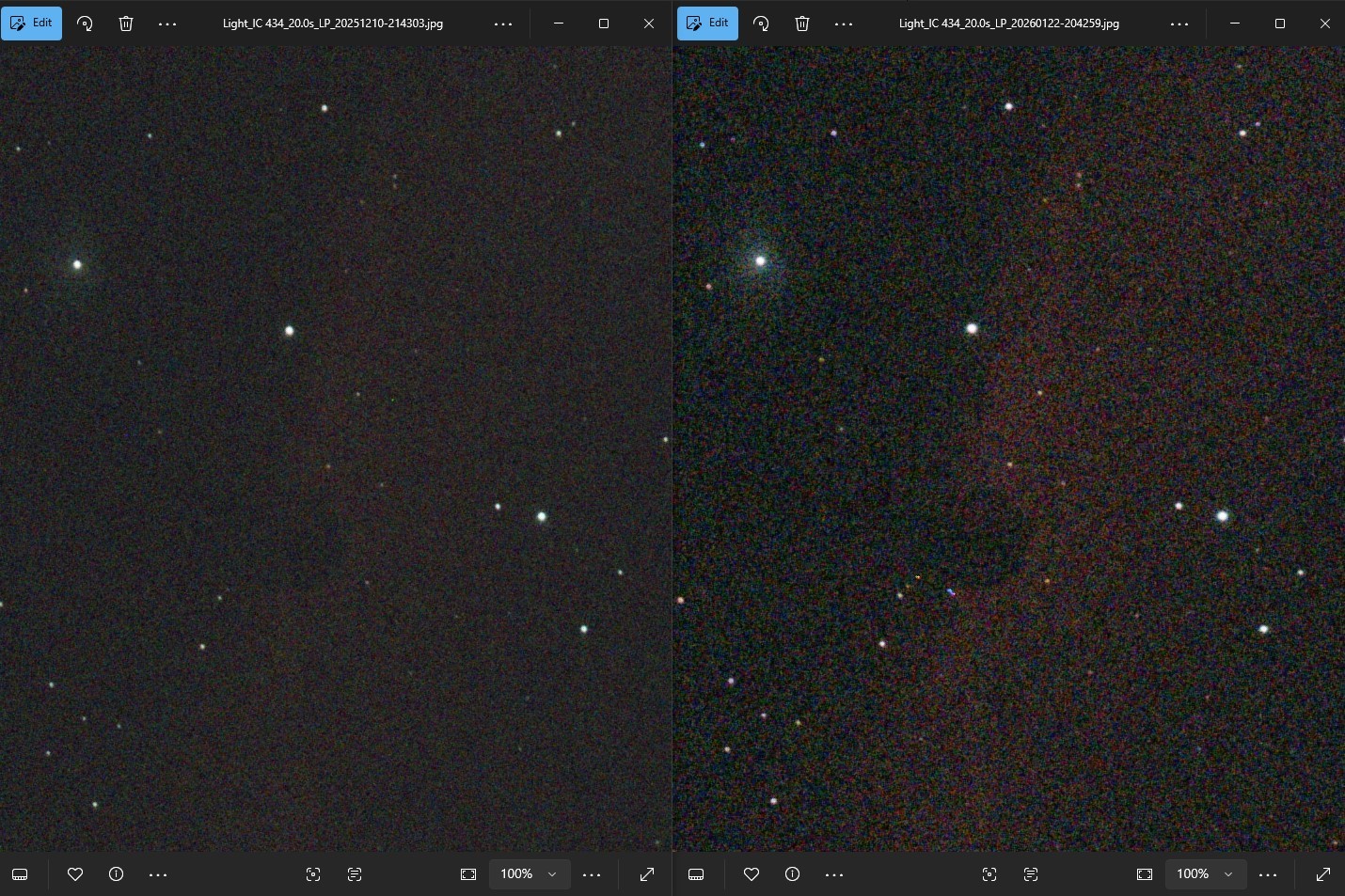Click the fit-to-window icon in the right window
The height and width of the screenshot is (896, 1345).
pyautogui.click(x=1145, y=874)
